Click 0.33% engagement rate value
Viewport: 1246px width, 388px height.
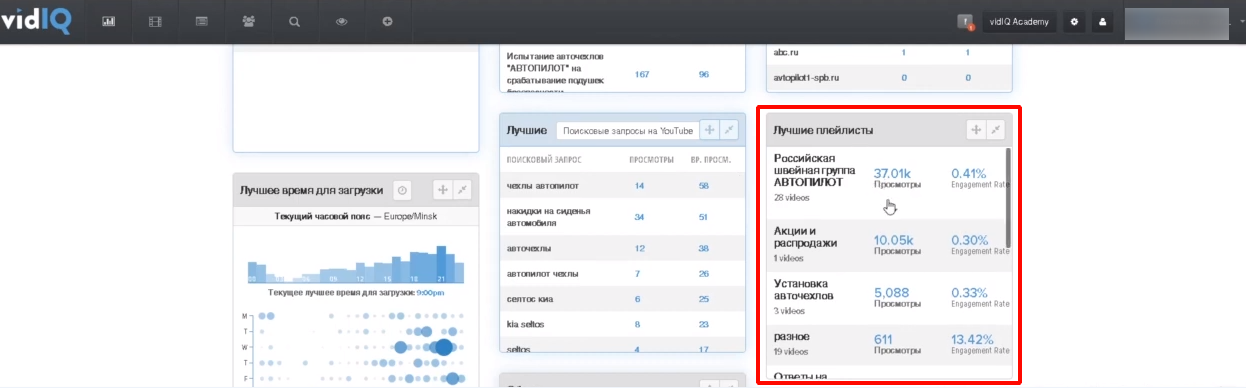tap(969, 293)
